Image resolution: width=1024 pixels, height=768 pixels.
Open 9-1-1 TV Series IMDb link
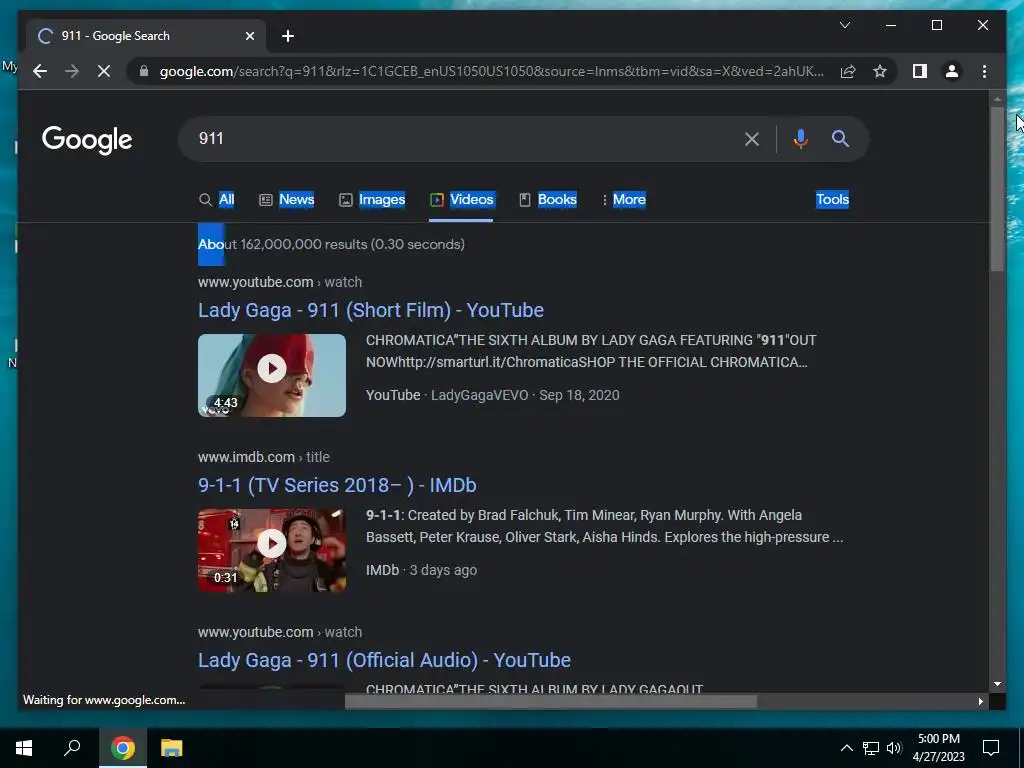(x=337, y=485)
